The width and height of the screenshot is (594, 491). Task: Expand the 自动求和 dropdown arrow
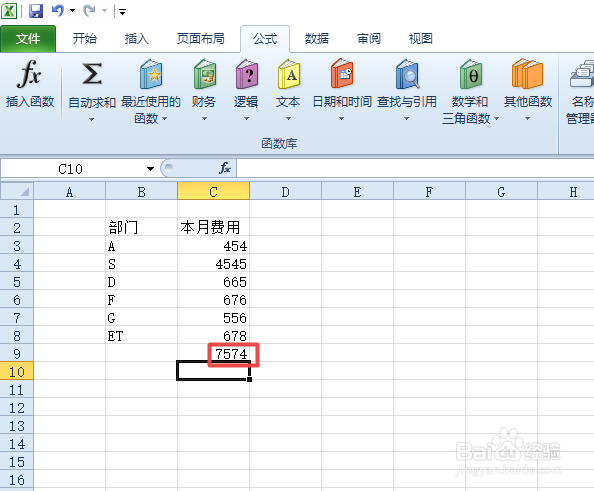[x=91, y=119]
